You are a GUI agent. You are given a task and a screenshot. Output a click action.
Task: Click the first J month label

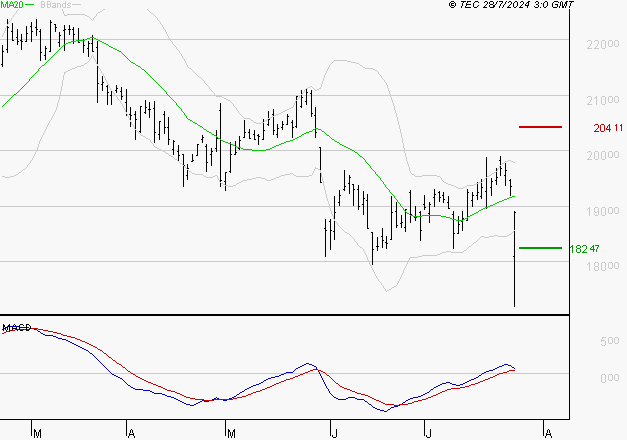(x=335, y=433)
